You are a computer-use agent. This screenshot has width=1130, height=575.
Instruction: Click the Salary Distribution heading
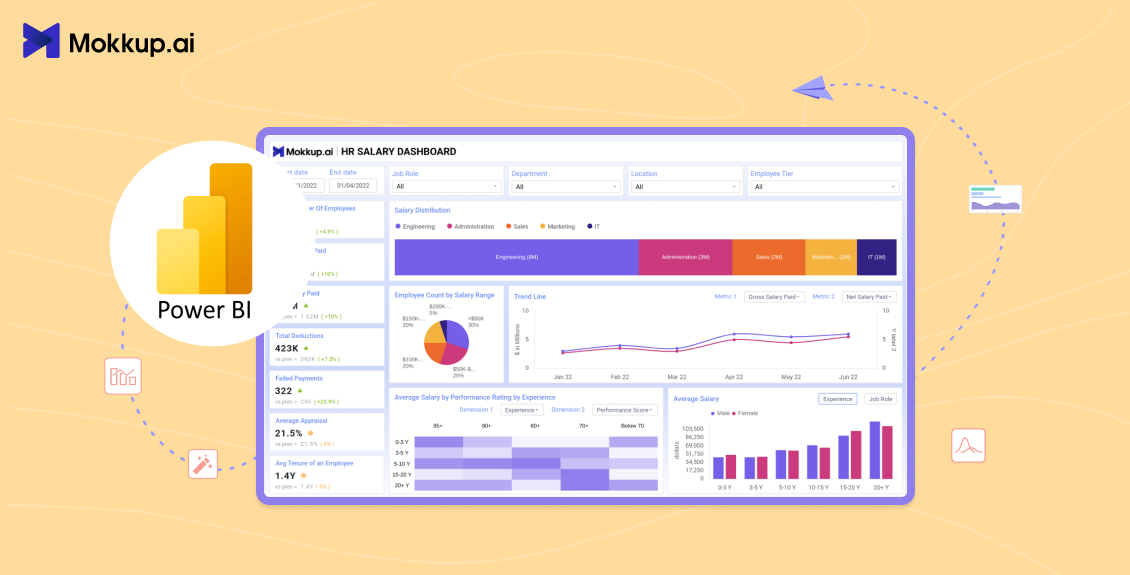coord(422,210)
